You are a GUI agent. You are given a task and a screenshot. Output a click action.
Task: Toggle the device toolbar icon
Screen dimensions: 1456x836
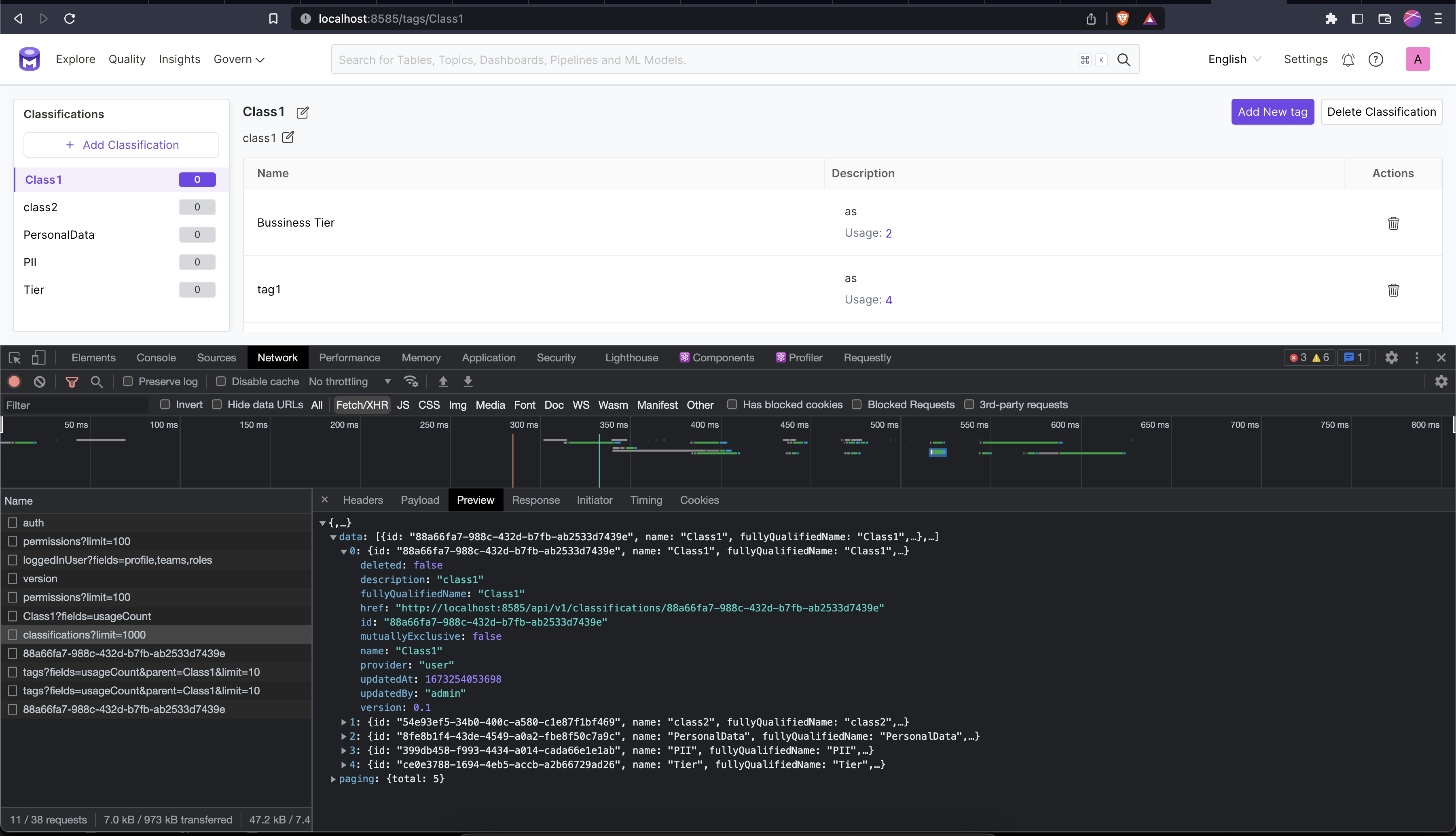click(38, 358)
